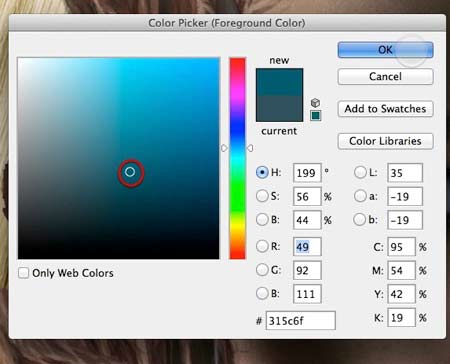Select the L lightness radio button
450x364 pixels.
click(x=360, y=172)
